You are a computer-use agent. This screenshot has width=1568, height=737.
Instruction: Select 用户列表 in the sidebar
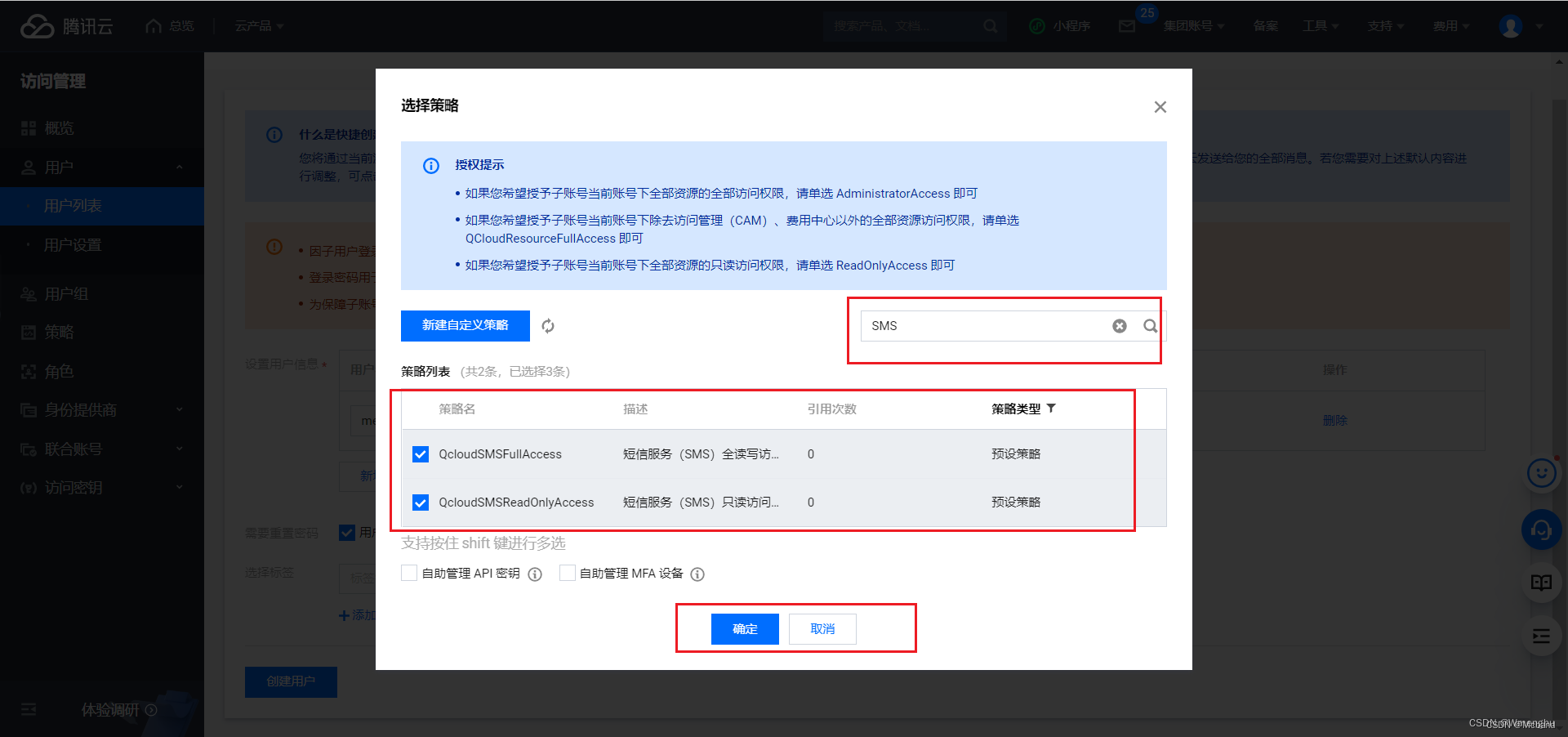(x=102, y=206)
